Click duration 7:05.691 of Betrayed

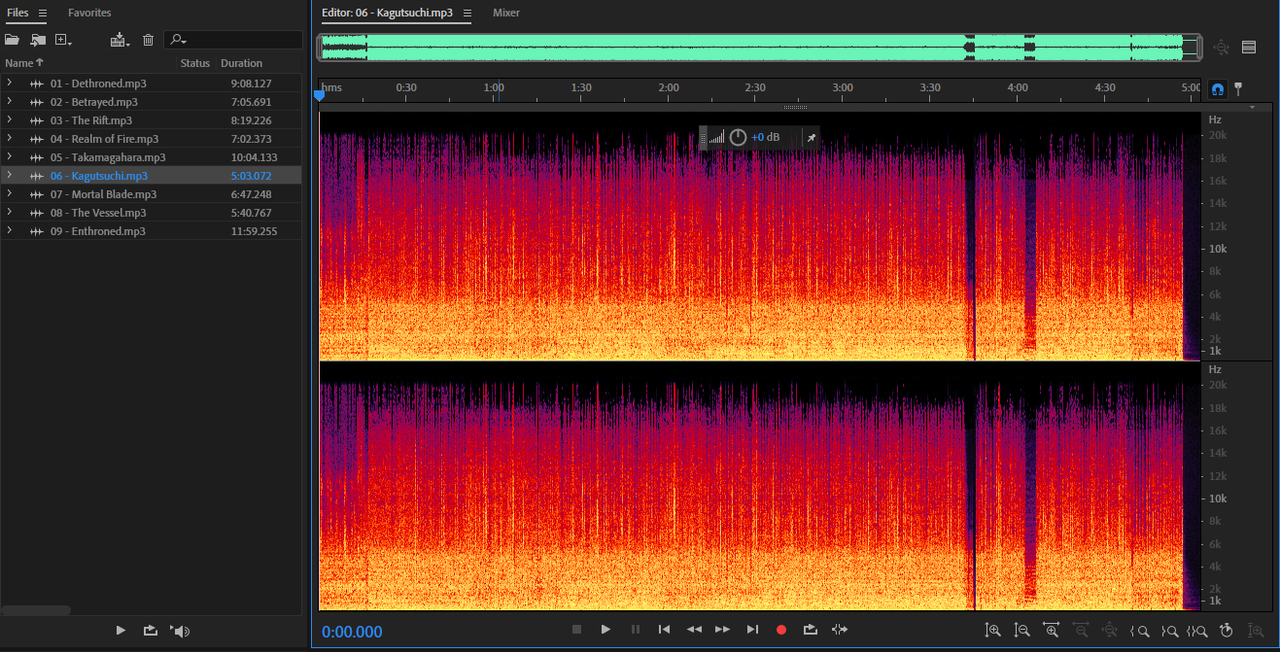[x=251, y=102]
